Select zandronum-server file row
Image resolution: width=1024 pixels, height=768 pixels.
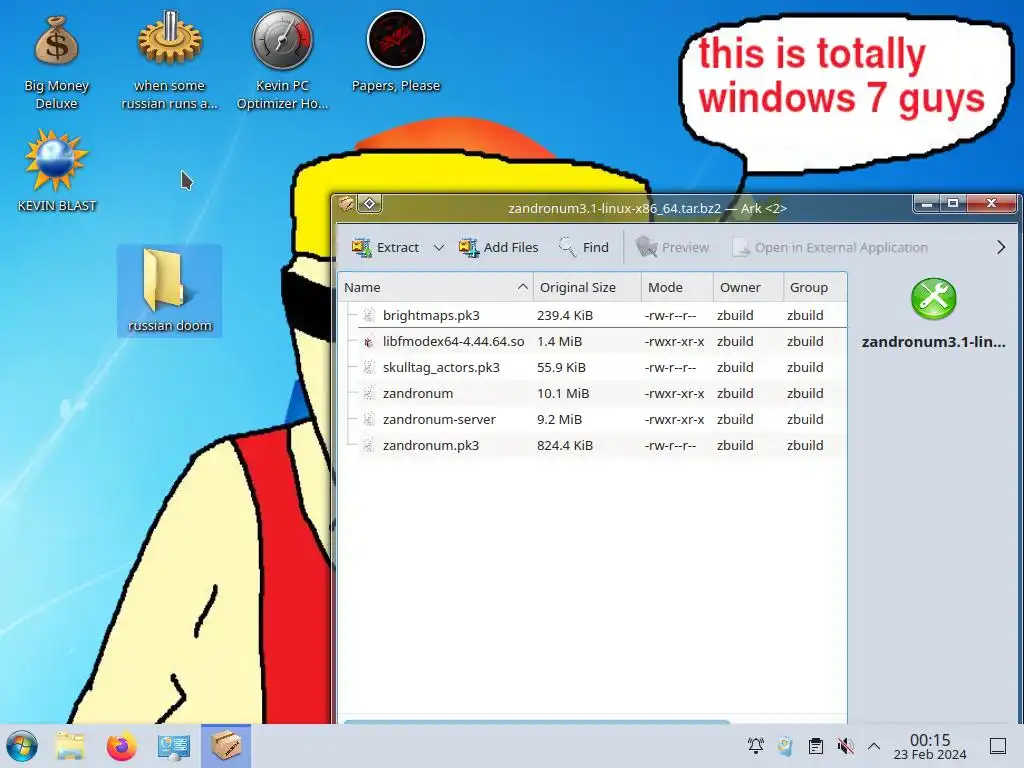point(593,420)
